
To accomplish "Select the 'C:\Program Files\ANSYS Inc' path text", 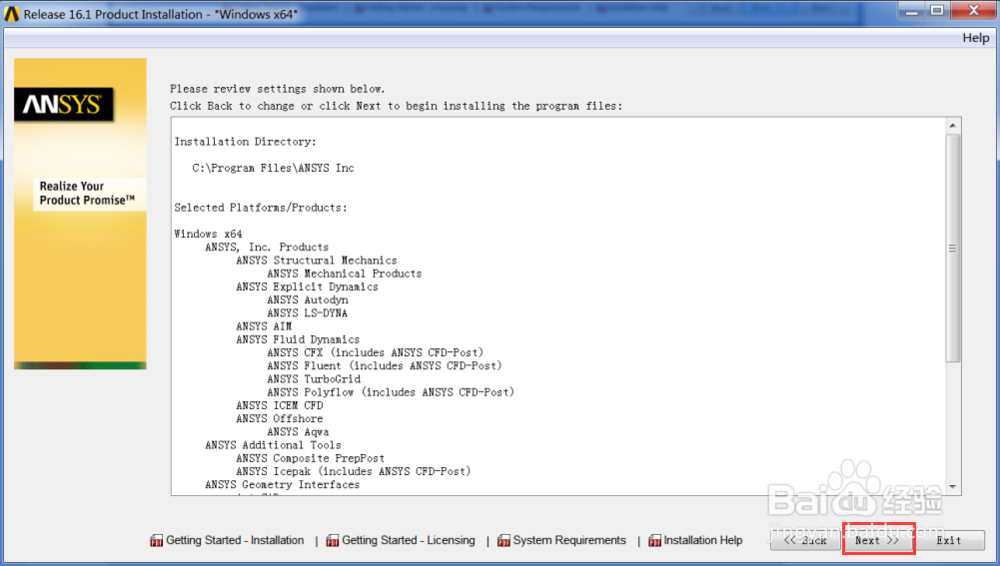I will tap(273, 168).
